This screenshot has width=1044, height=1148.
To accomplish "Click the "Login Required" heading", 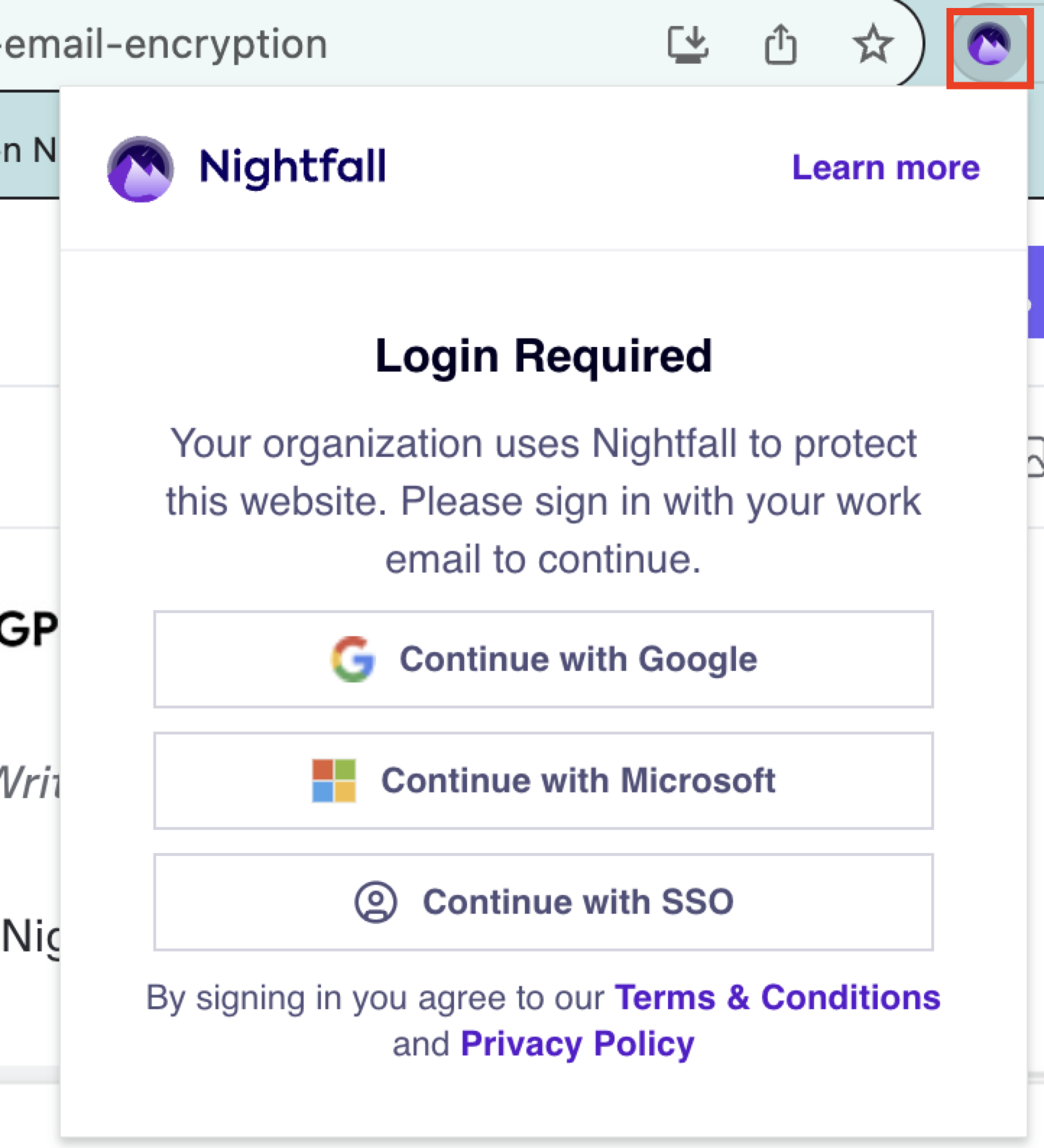I will coord(544,356).
